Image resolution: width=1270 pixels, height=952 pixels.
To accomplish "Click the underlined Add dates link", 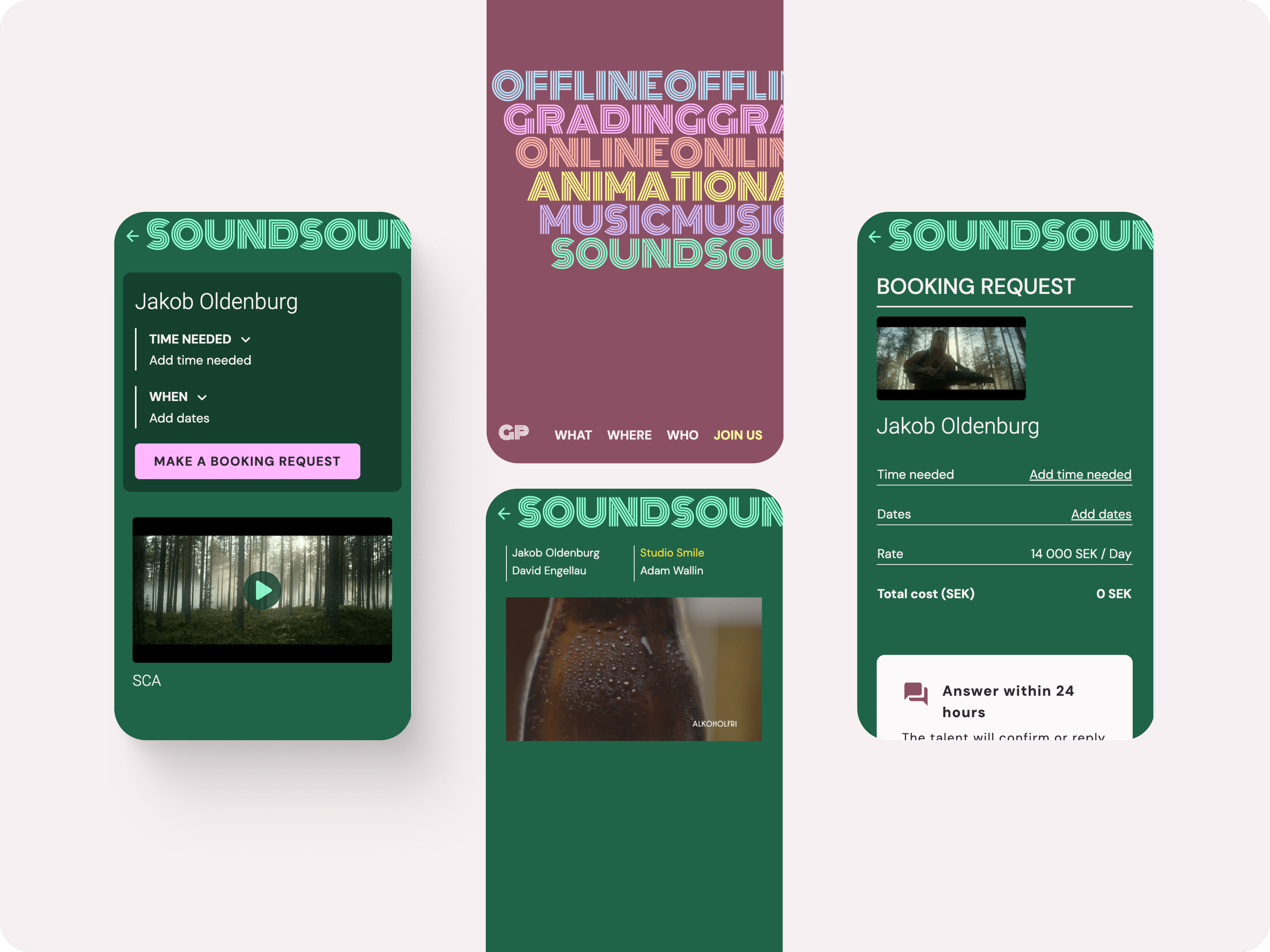I will (1101, 514).
